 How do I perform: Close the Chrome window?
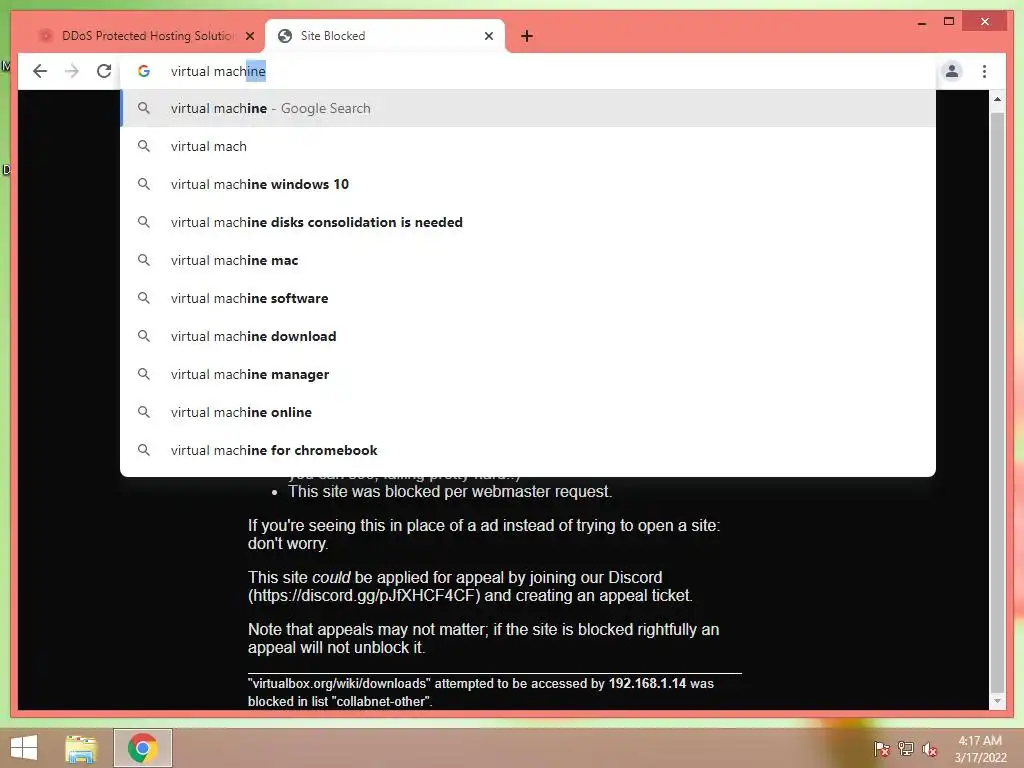(x=985, y=22)
